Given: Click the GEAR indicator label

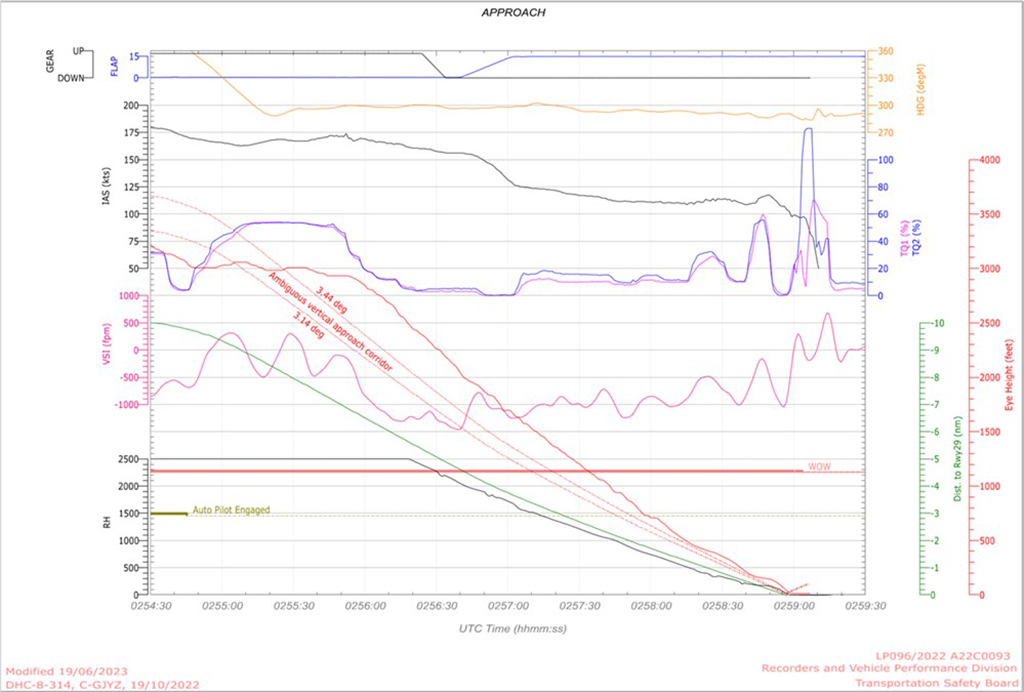Looking at the screenshot, I should click(50, 64).
